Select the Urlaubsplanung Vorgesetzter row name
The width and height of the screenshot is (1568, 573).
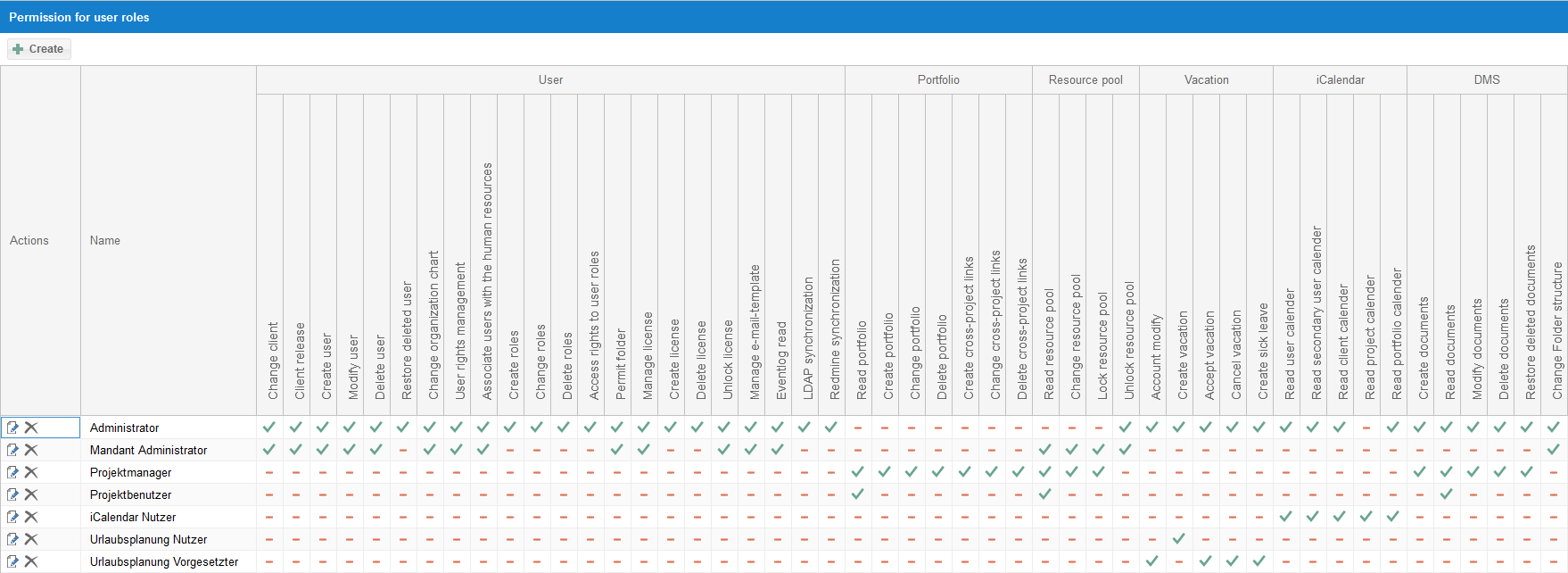tap(164, 562)
